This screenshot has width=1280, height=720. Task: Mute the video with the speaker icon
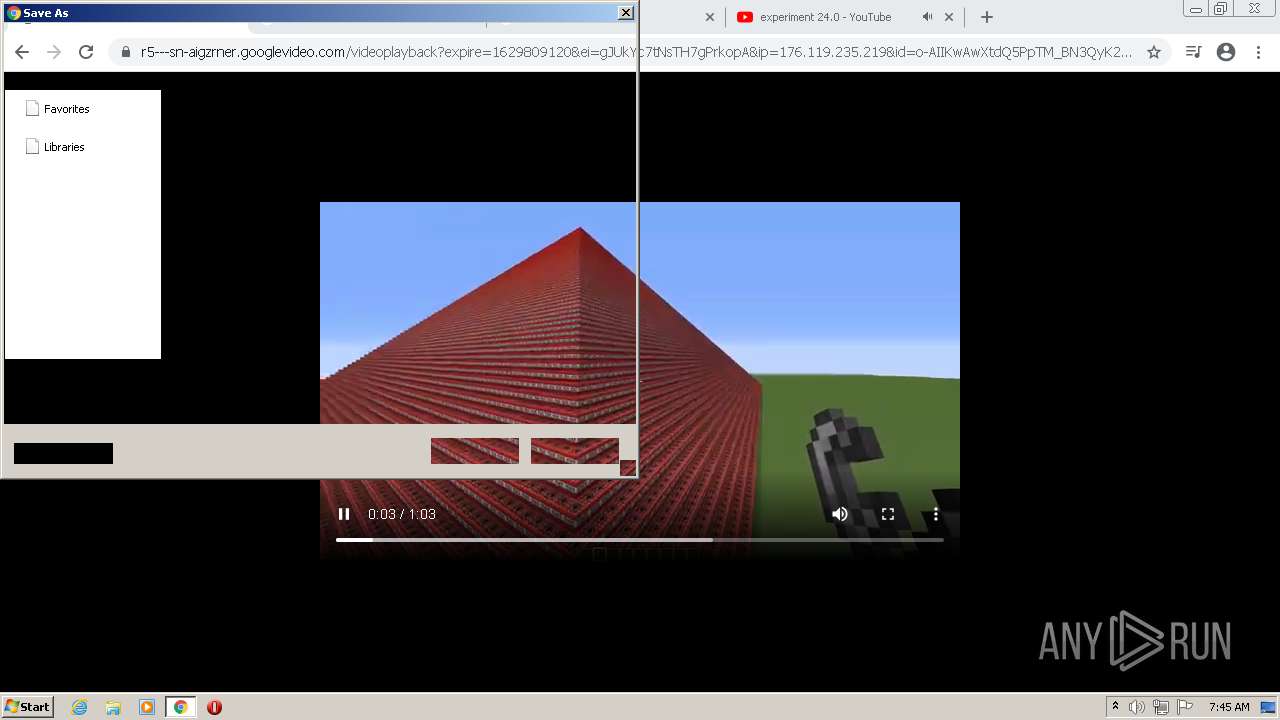[x=840, y=514]
